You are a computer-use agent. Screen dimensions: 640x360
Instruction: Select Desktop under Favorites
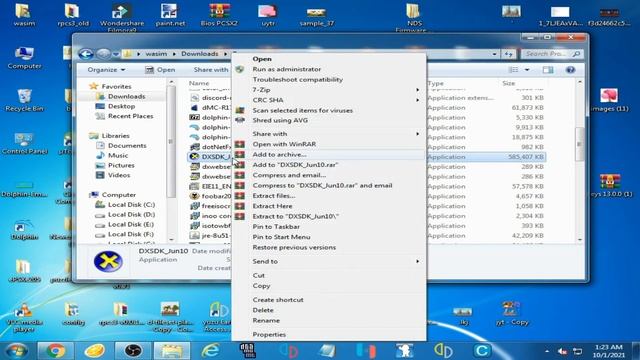tap(121, 106)
